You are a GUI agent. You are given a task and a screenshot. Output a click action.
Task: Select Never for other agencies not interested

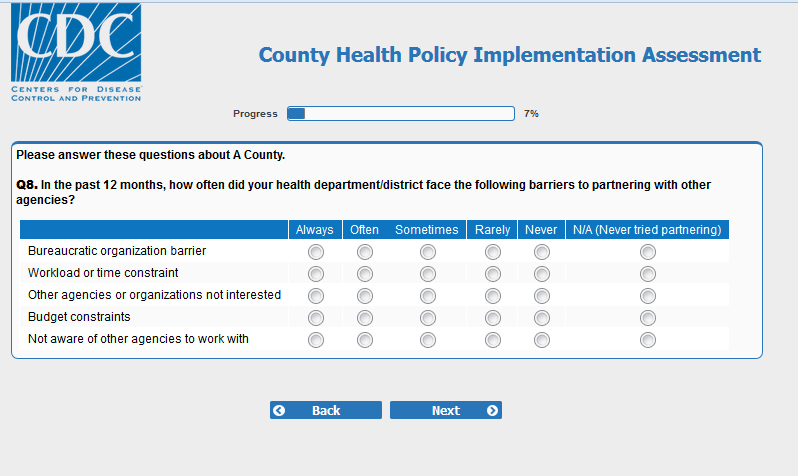point(542,296)
